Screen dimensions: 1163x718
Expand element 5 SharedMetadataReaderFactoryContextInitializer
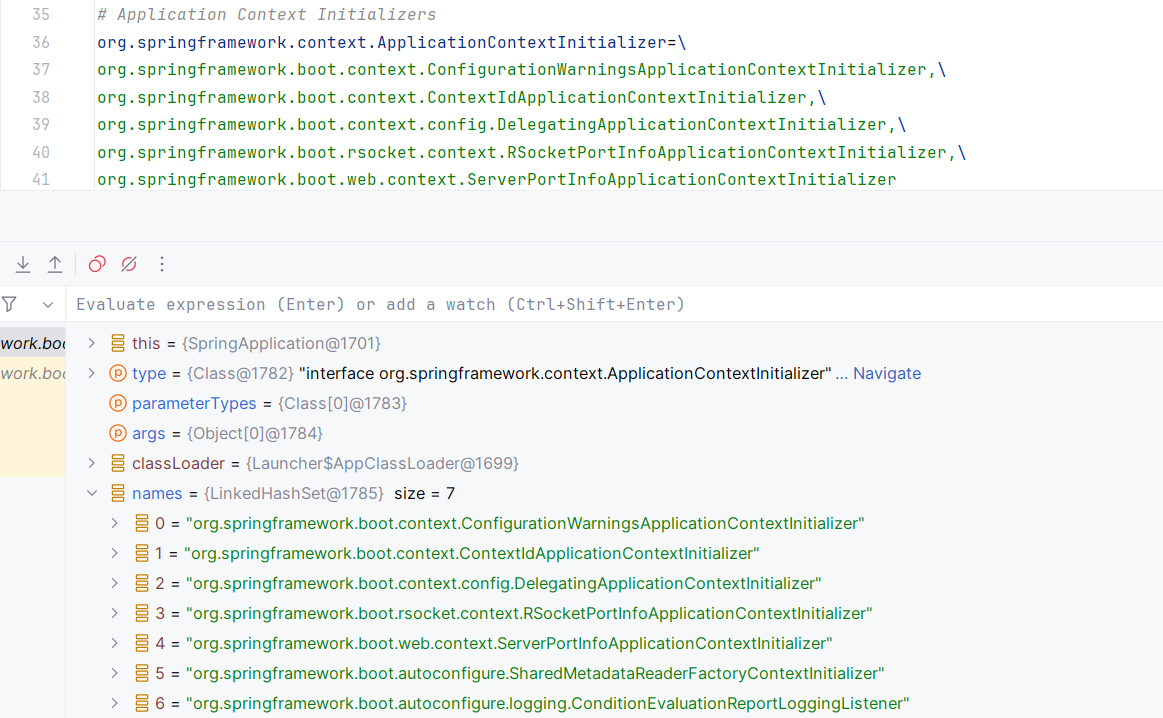[115, 673]
